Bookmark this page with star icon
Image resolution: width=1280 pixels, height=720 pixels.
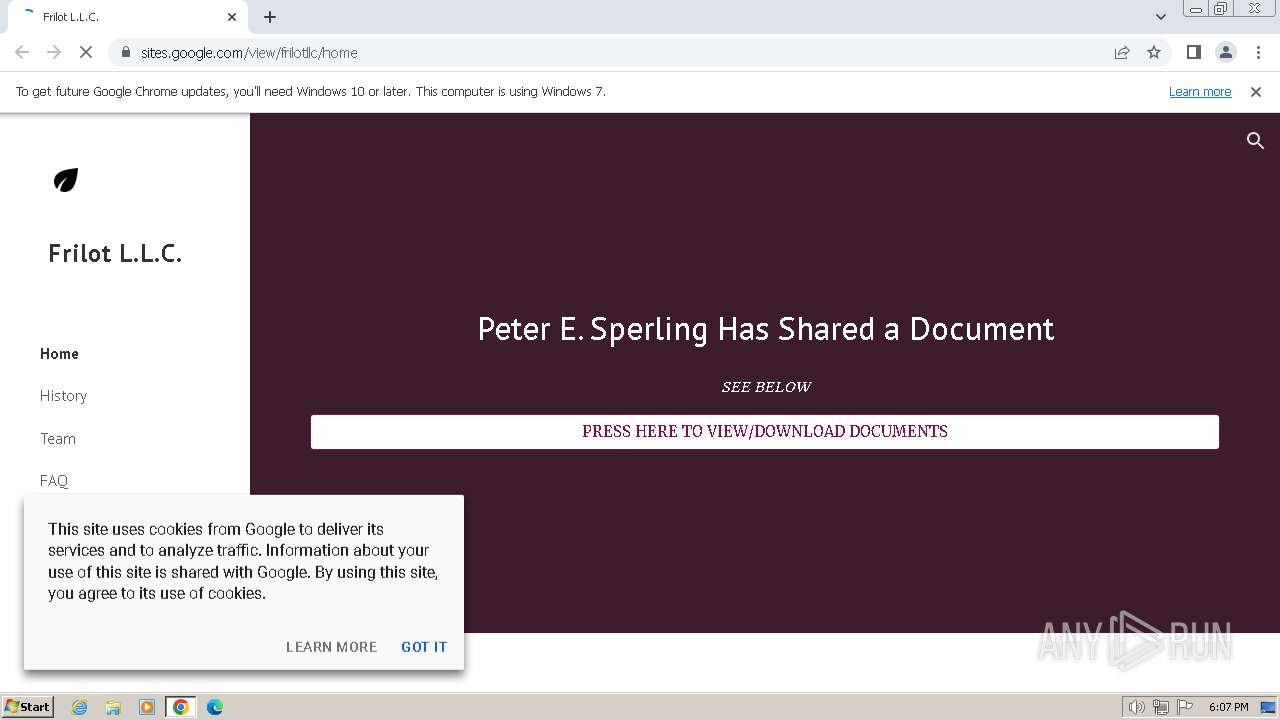pos(1154,52)
